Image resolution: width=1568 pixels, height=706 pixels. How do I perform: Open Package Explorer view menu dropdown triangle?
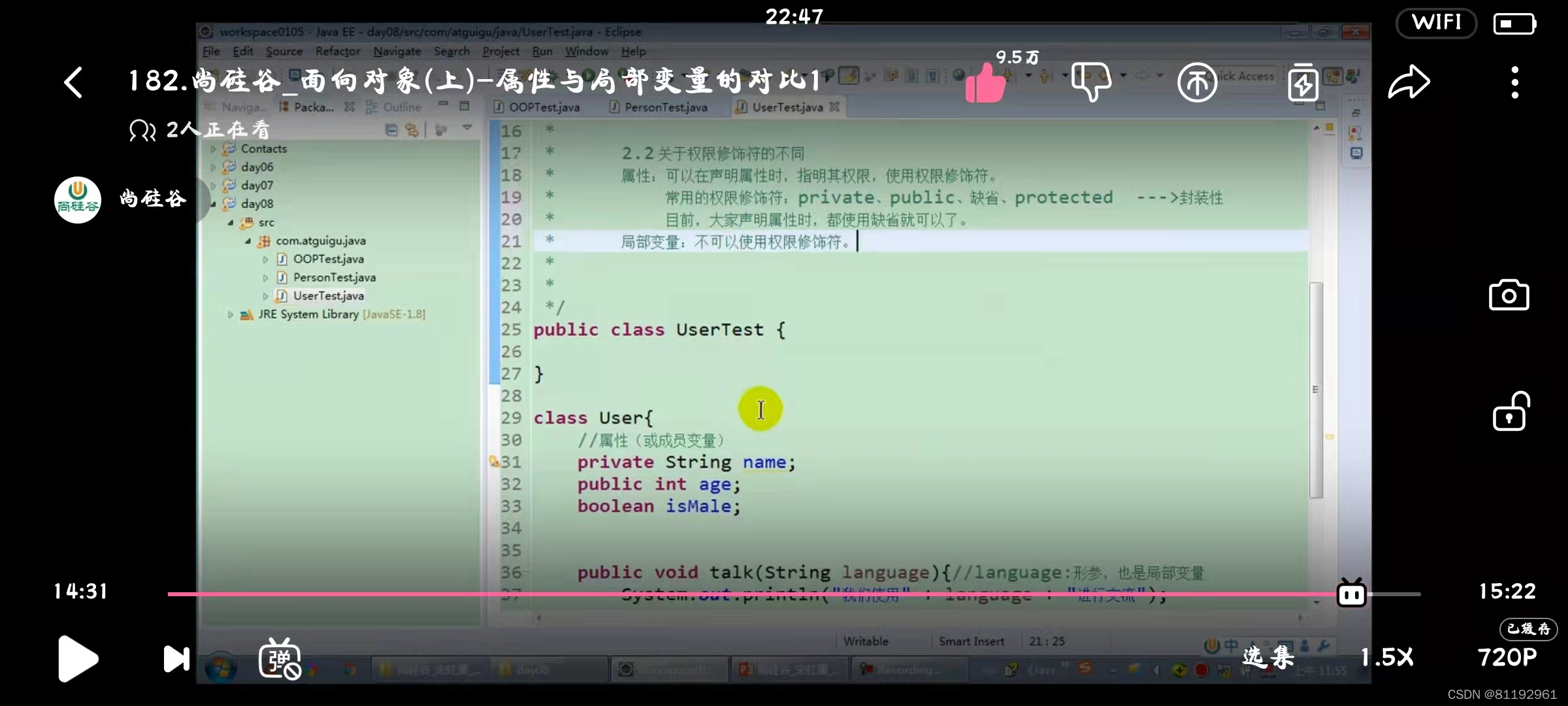coord(467,129)
